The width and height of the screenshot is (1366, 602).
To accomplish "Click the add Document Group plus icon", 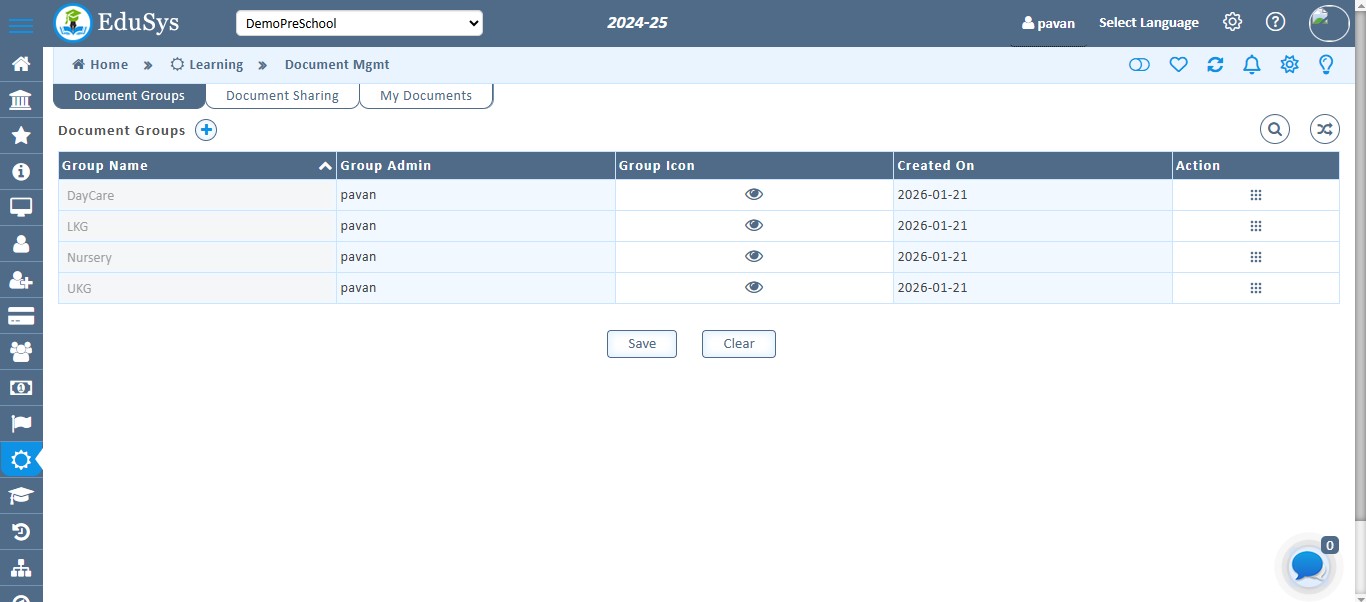I will [206, 130].
